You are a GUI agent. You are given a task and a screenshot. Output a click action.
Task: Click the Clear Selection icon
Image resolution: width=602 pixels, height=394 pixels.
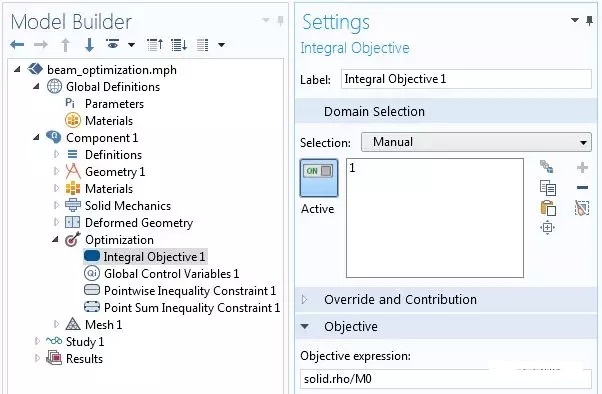coord(582,208)
